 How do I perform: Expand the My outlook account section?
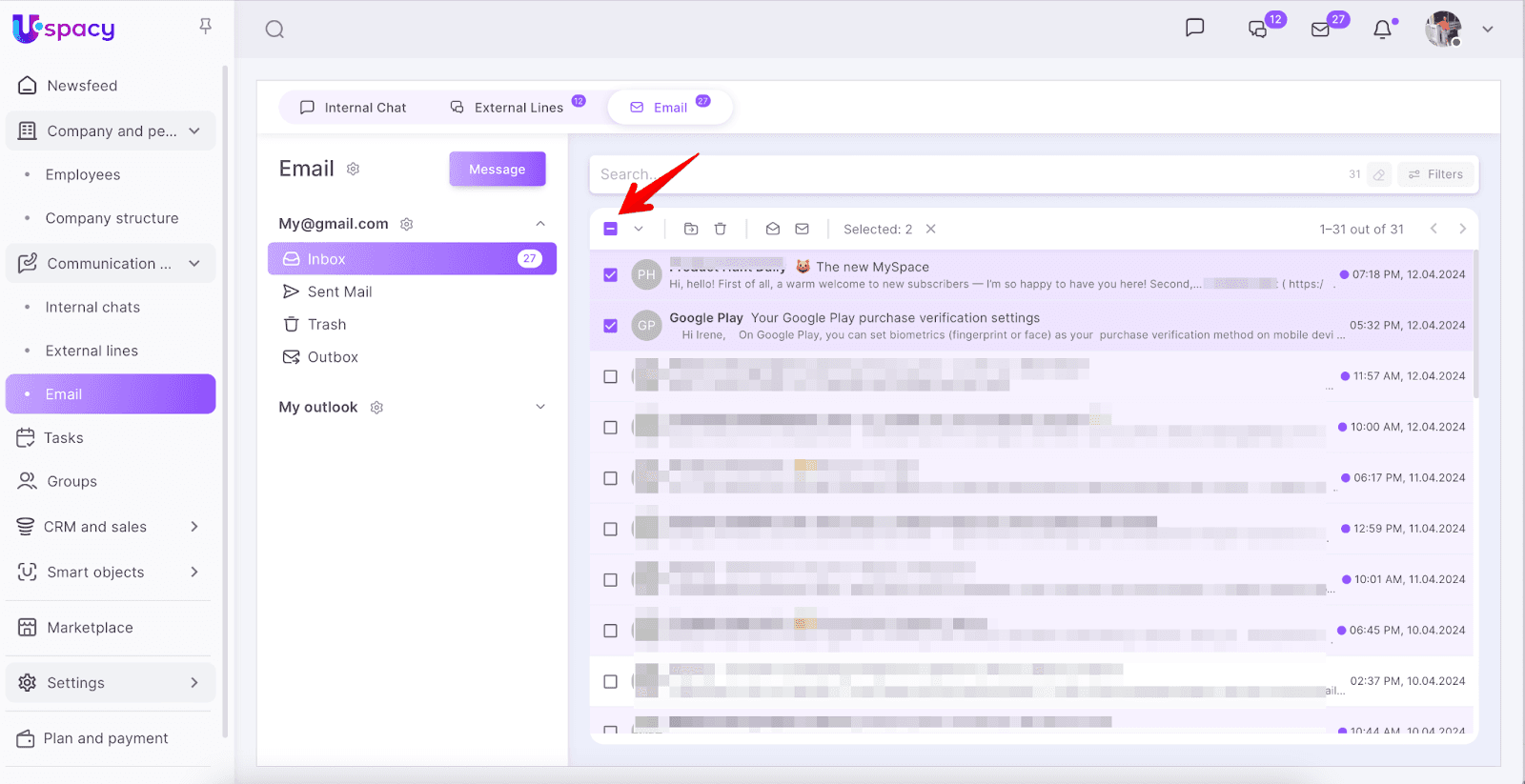[x=540, y=407]
